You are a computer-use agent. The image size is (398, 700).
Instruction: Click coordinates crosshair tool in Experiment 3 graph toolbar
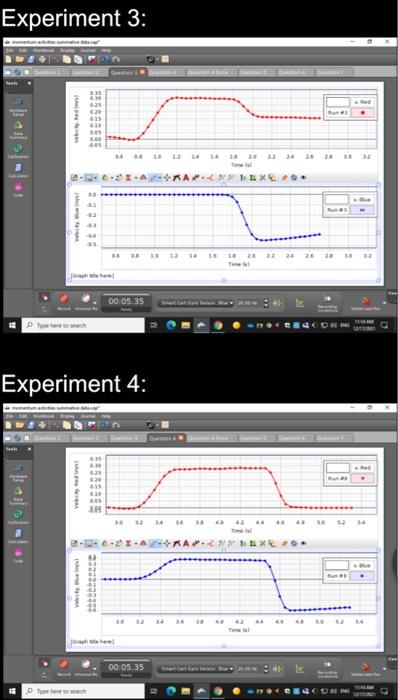168,178
